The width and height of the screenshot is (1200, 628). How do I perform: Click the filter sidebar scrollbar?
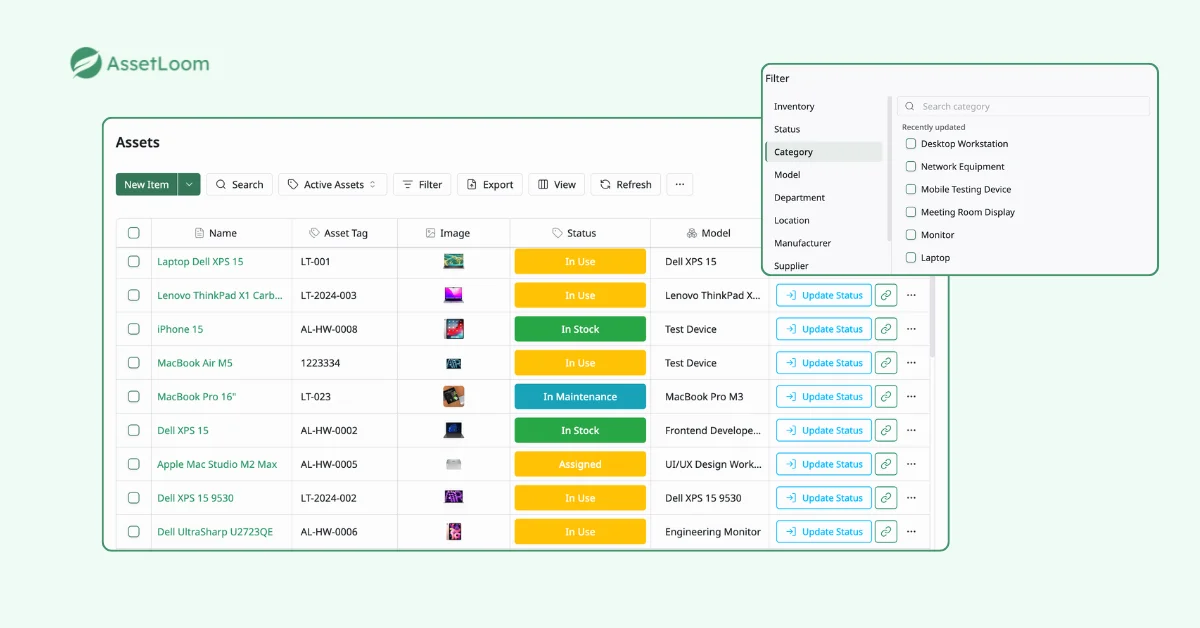click(889, 168)
